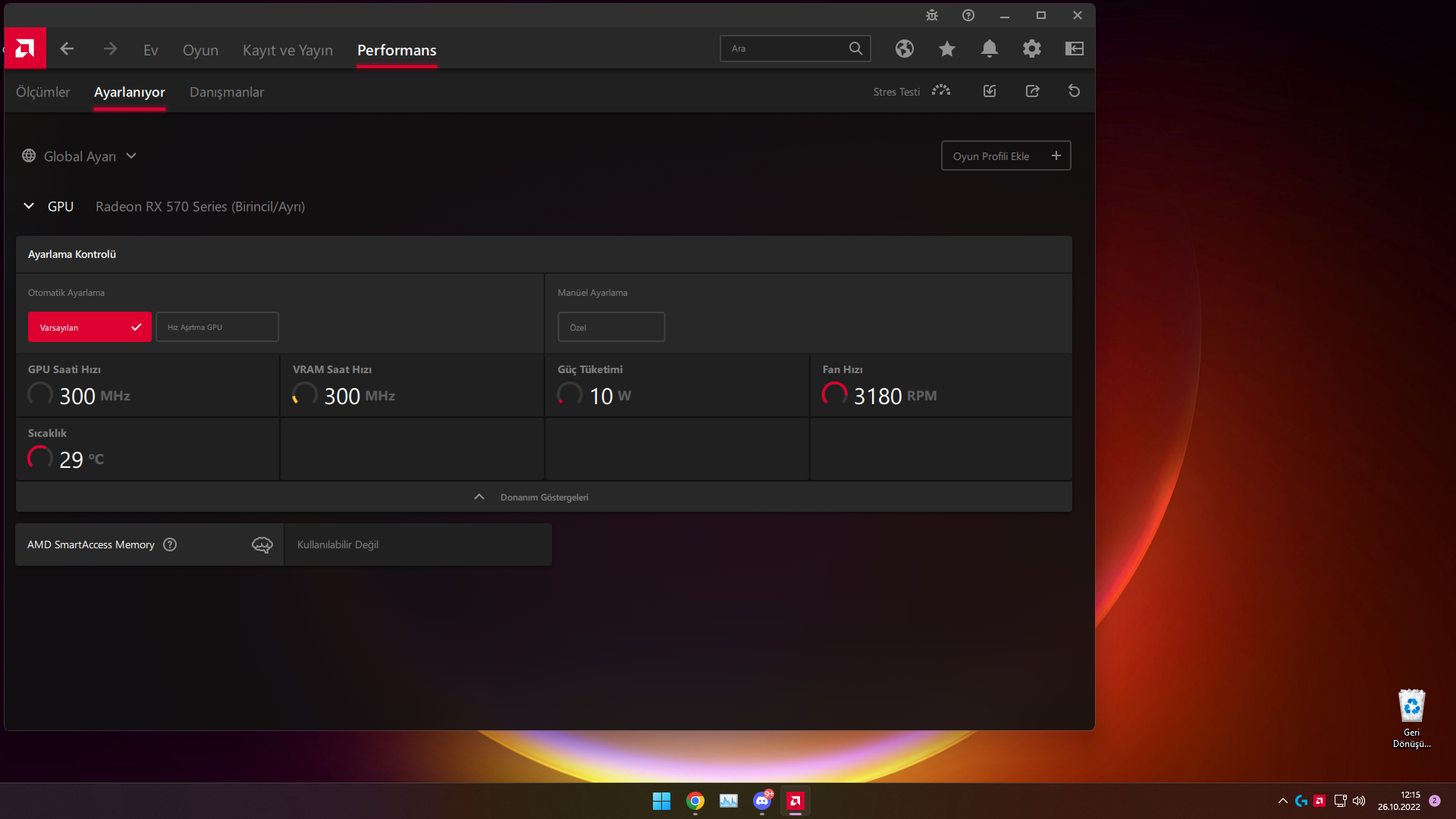Click the Kullanılabilir Değil text
Viewport: 1456px width, 819px height.
click(x=337, y=544)
